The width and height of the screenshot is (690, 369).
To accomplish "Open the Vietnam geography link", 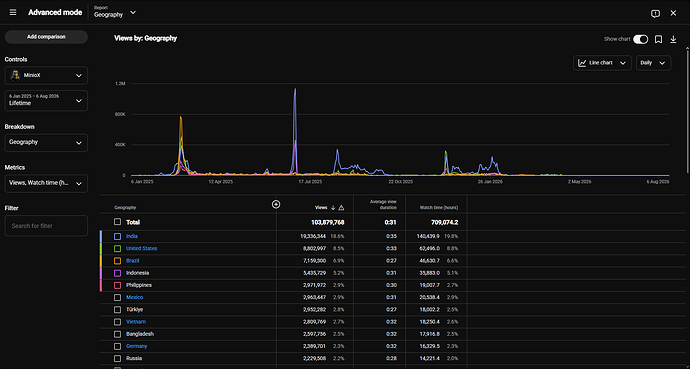I will (136, 322).
